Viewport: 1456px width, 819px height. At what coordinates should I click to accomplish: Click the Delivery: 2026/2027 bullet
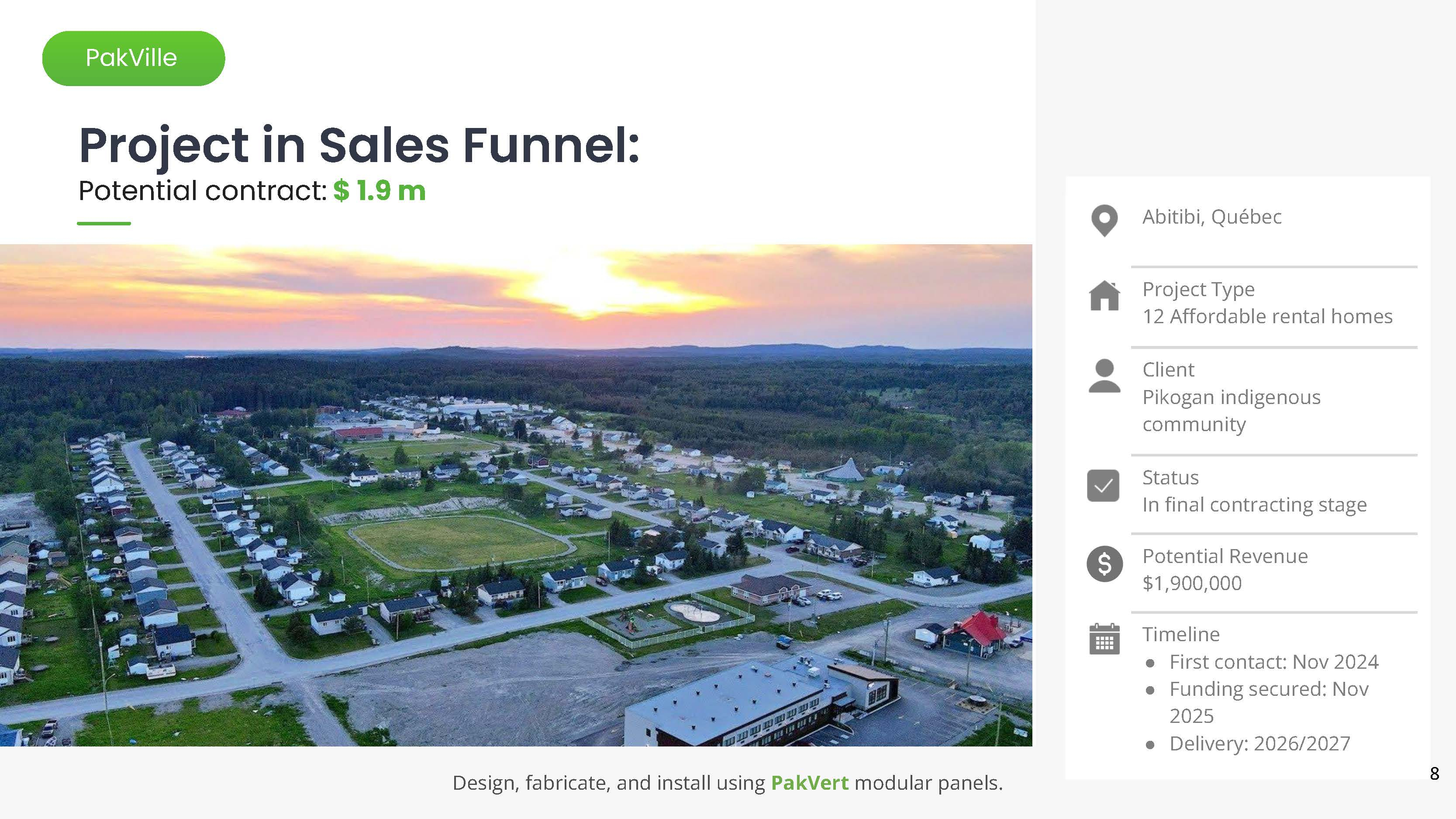pos(1259,743)
